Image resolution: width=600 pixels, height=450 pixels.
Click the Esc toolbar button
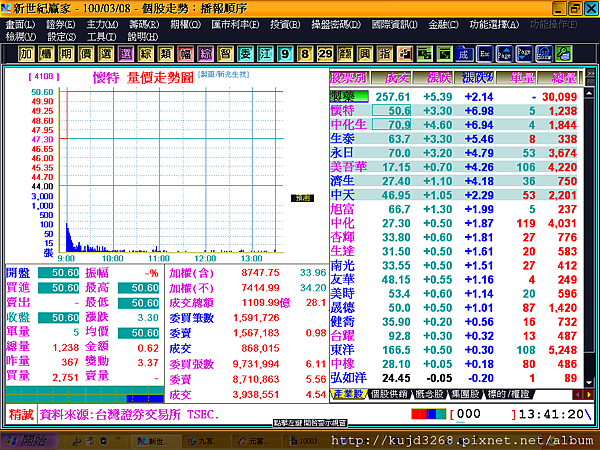[484, 54]
